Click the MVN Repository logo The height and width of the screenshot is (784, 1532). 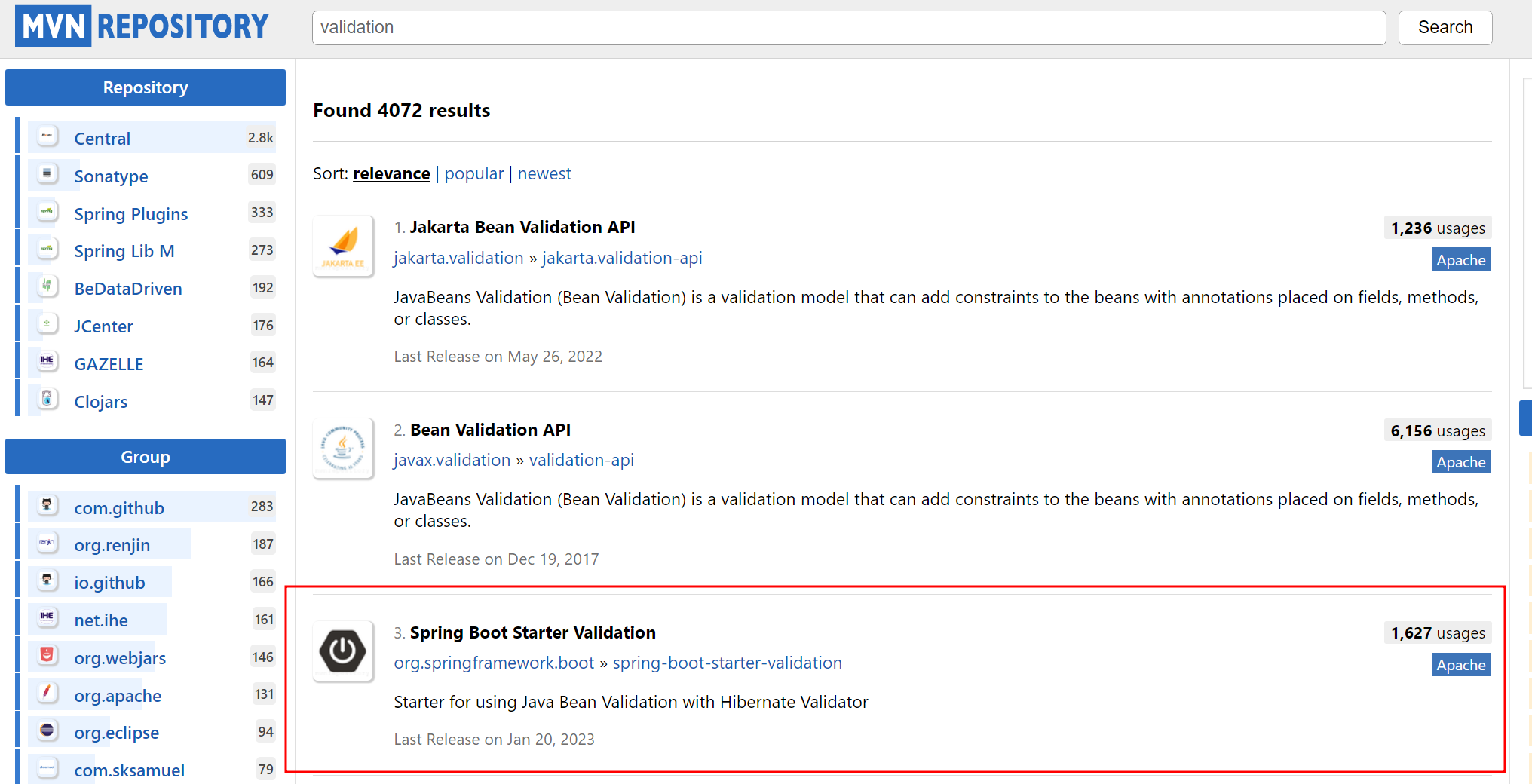tap(142, 26)
